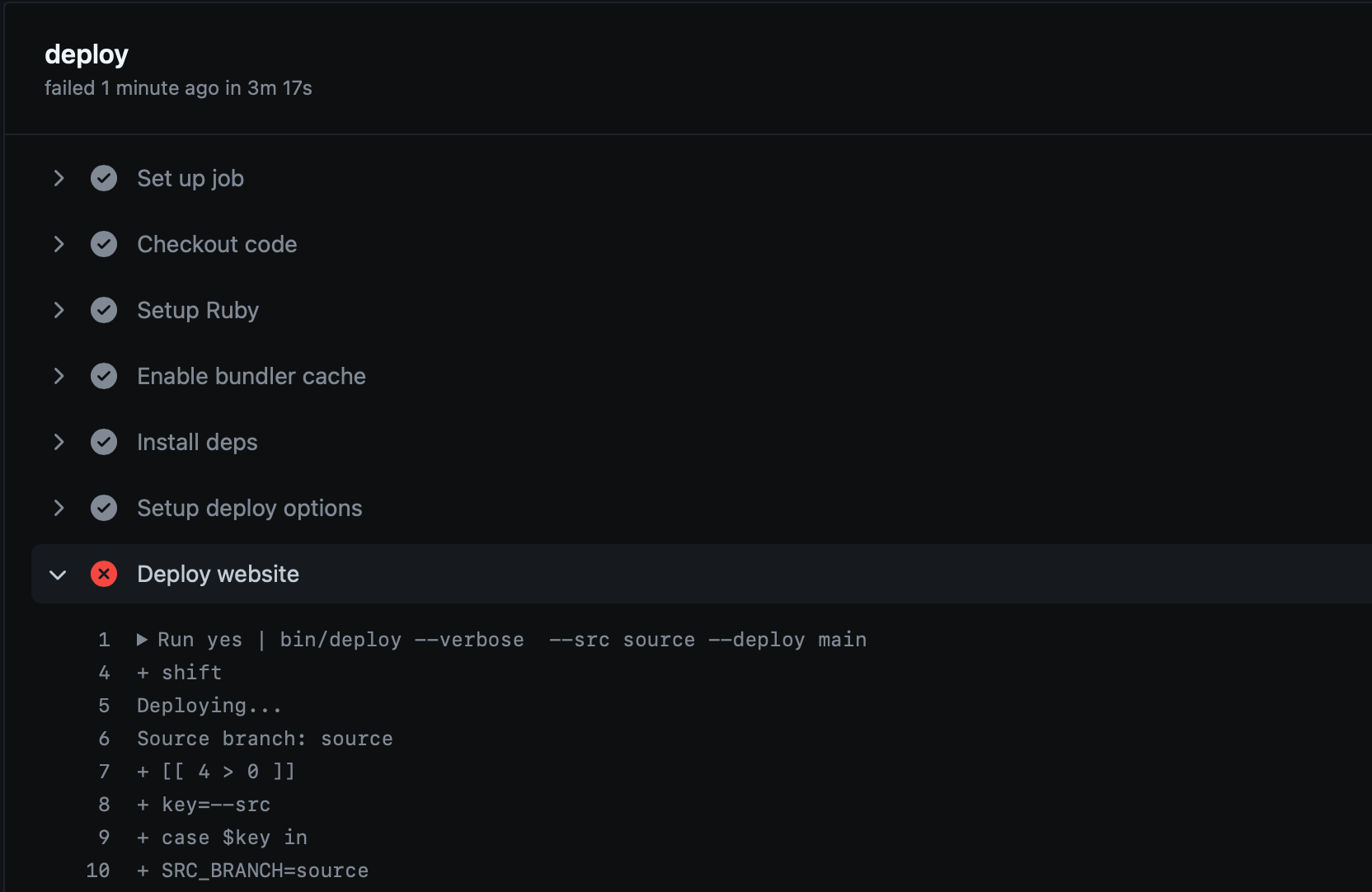1372x892 pixels.
Task: Collapse the Deploy website step
Action: click(57, 574)
